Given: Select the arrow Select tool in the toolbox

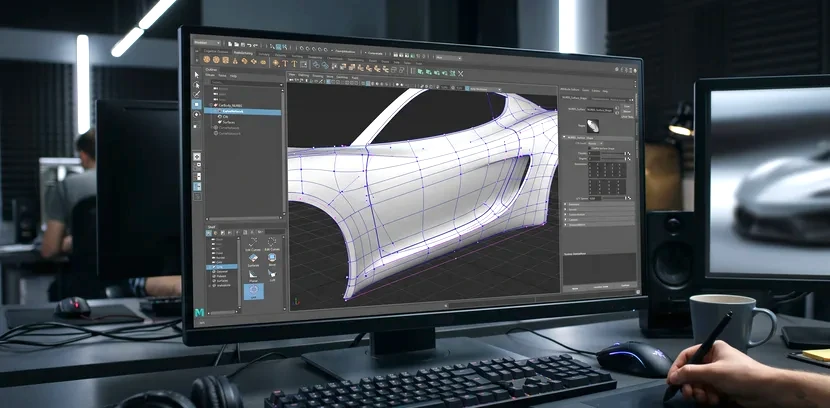Looking at the screenshot, I should pos(196,75).
